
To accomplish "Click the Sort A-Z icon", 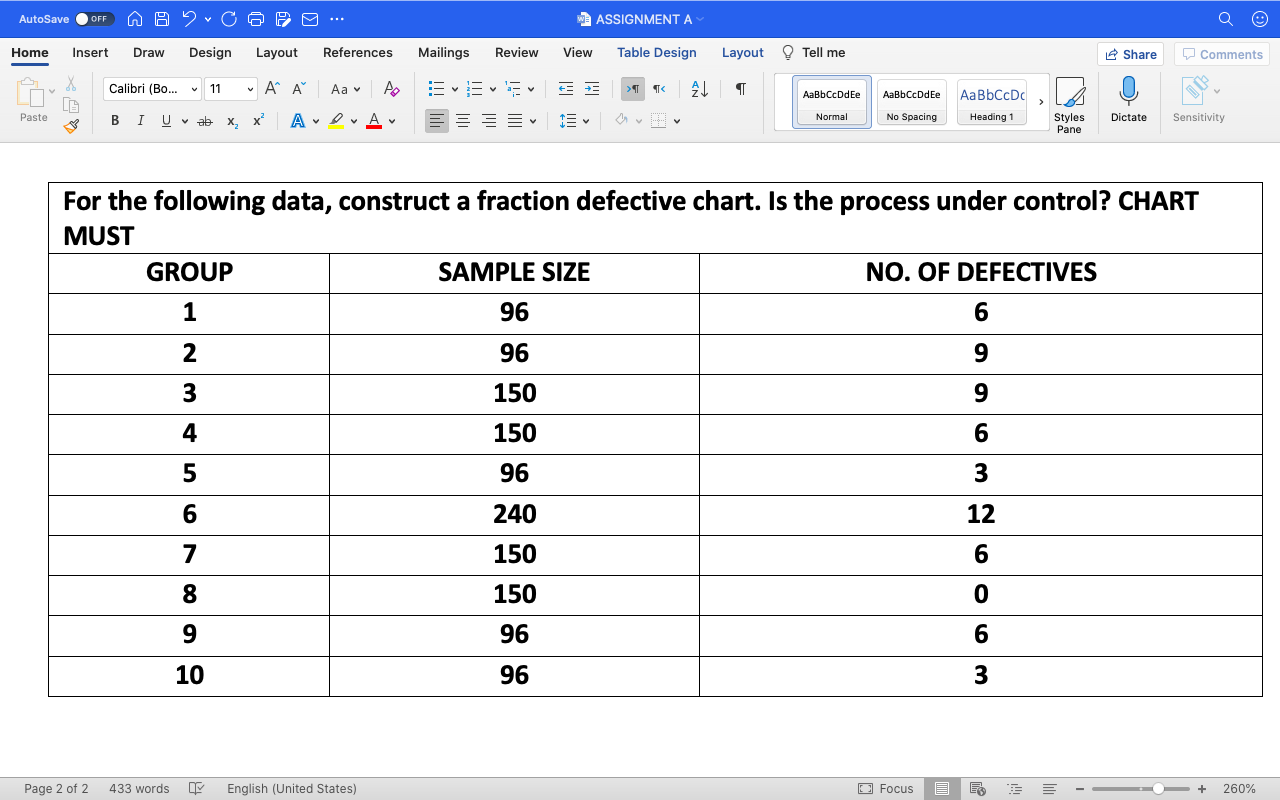I will click(x=697, y=89).
